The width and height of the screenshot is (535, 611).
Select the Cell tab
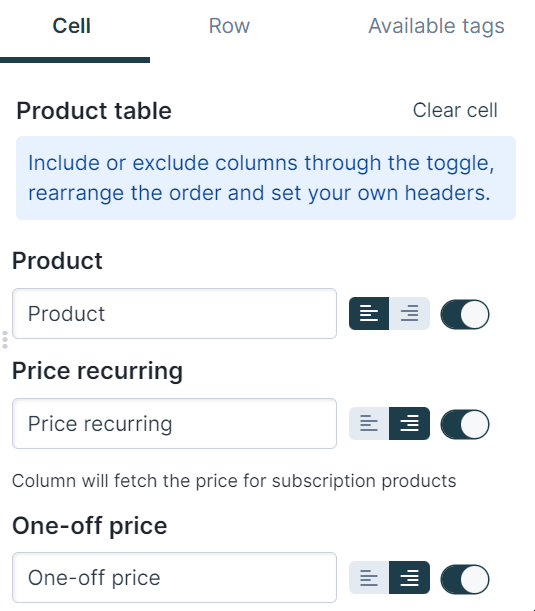coord(72,26)
